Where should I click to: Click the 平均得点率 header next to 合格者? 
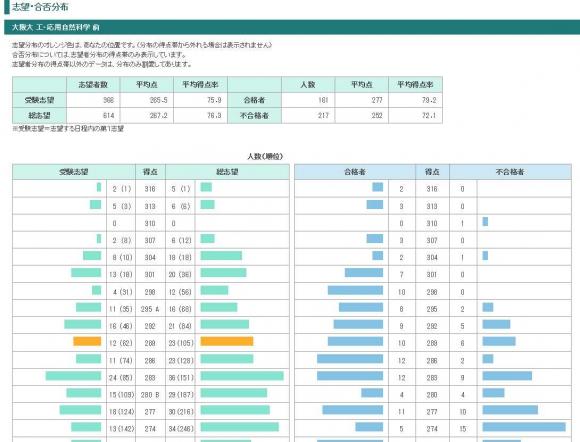[415, 85]
